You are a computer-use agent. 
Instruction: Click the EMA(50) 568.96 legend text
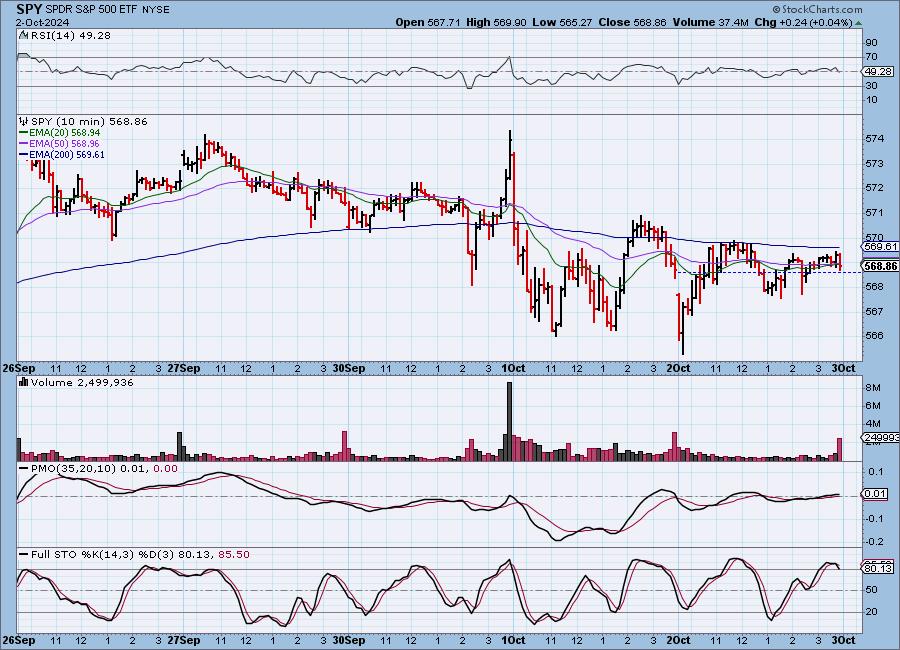(x=65, y=144)
